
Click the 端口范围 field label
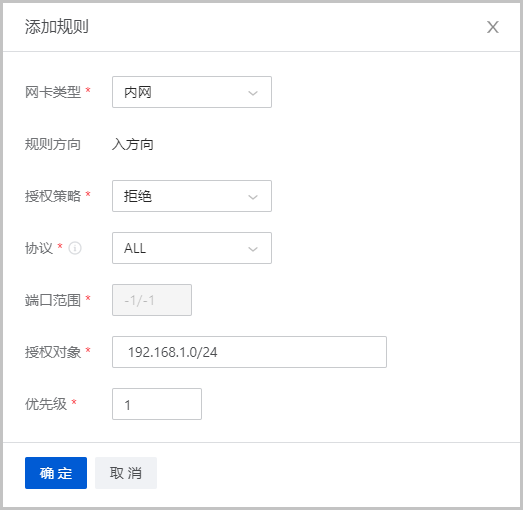pos(53,300)
